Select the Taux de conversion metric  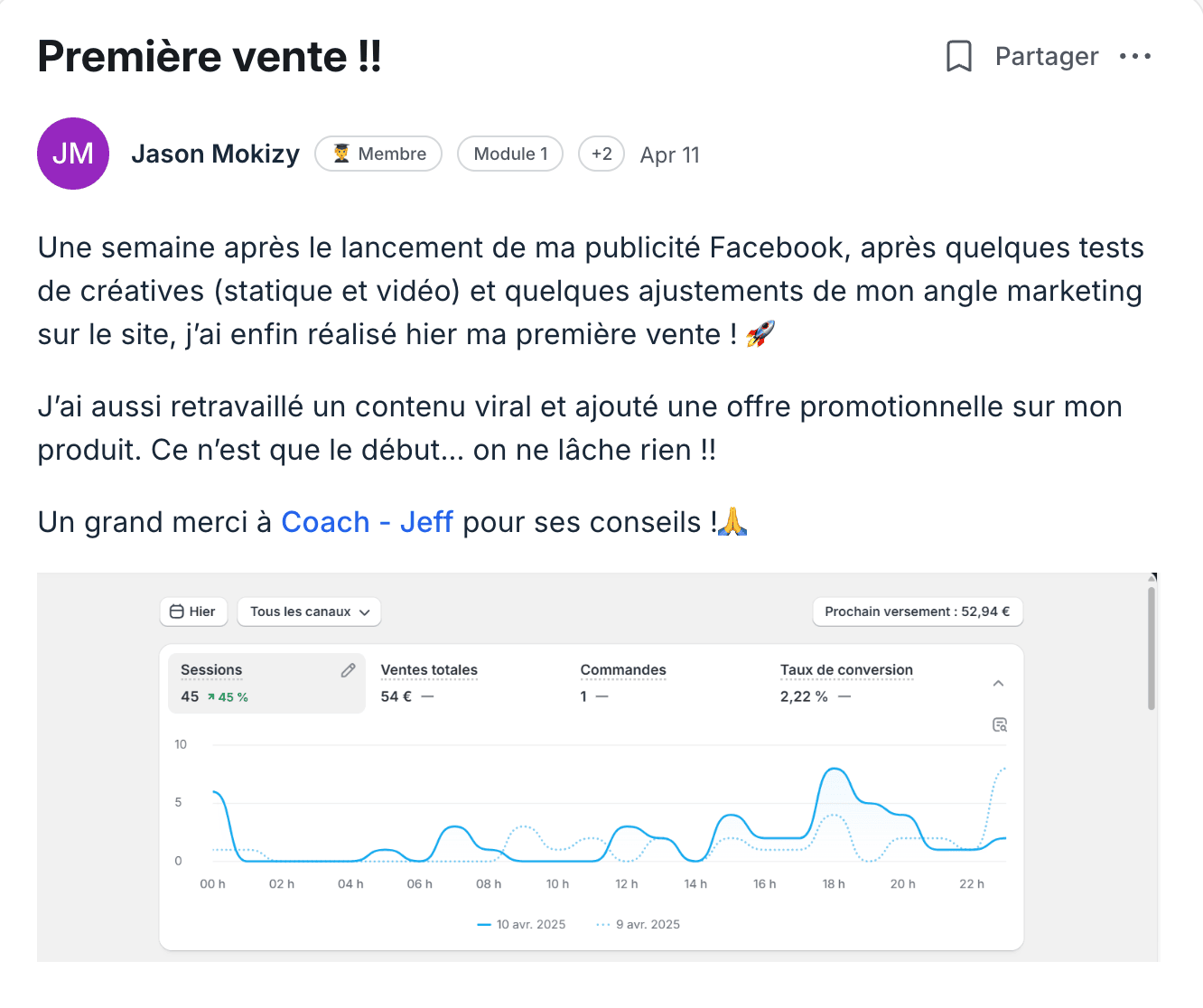[x=846, y=683]
